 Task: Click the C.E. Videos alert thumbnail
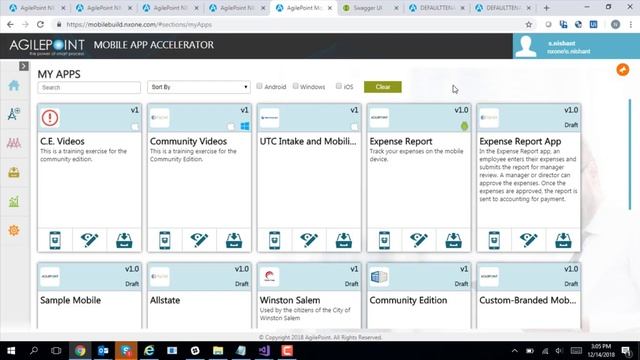point(50,118)
